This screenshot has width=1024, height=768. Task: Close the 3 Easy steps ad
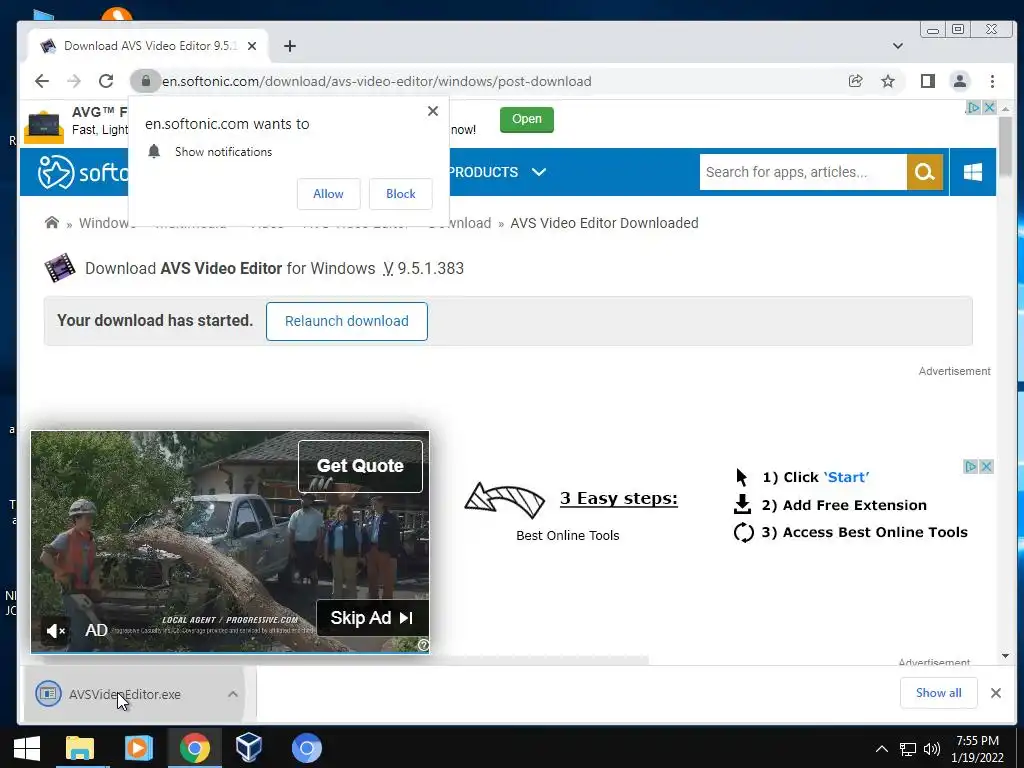pos(986,466)
